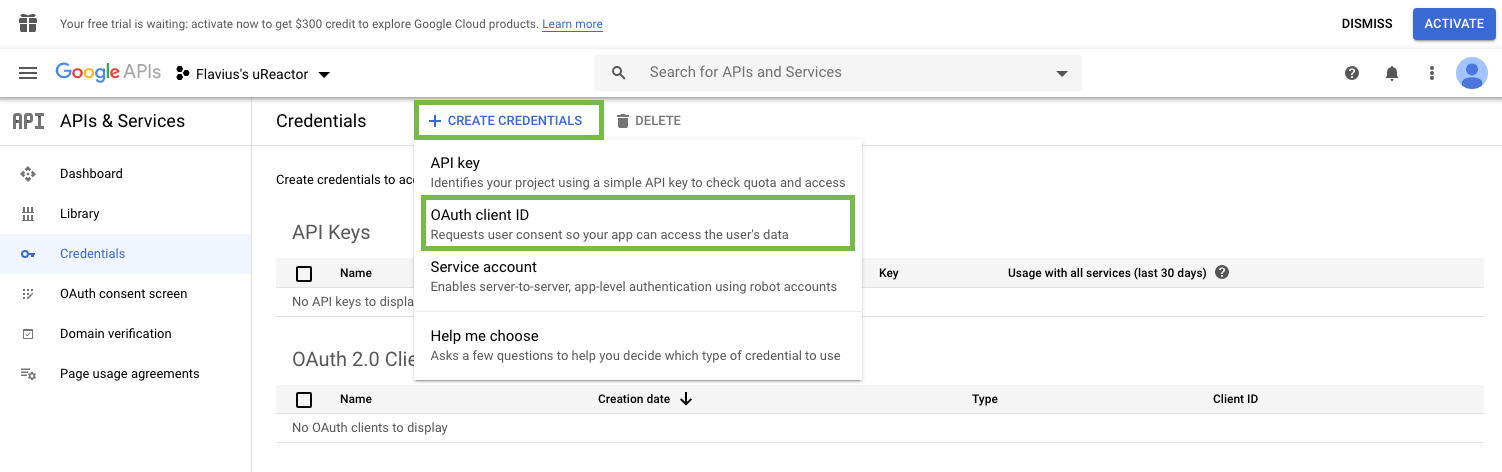The width and height of the screenshot is (1502, 472).
Task: Click the Dashboard sidebar icon
Action: 28,174
